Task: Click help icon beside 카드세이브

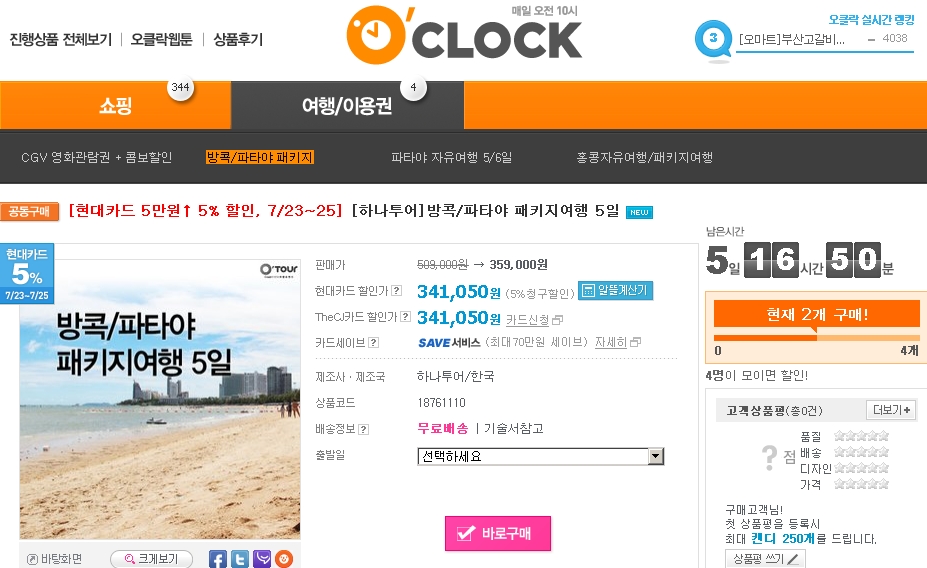Action: point(374,343)
